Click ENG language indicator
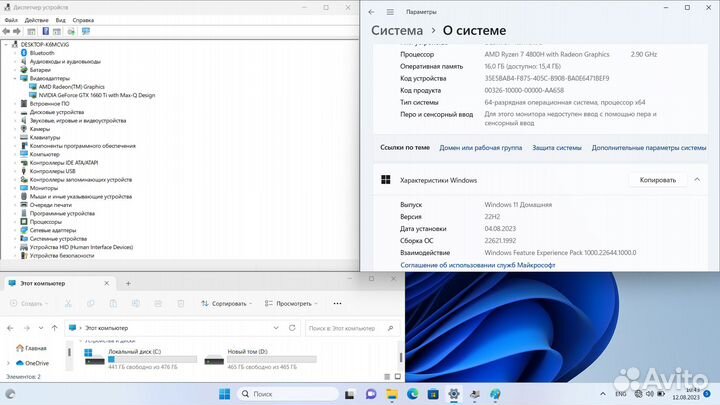This screenshot has width=720, height=405. (620, 394)
